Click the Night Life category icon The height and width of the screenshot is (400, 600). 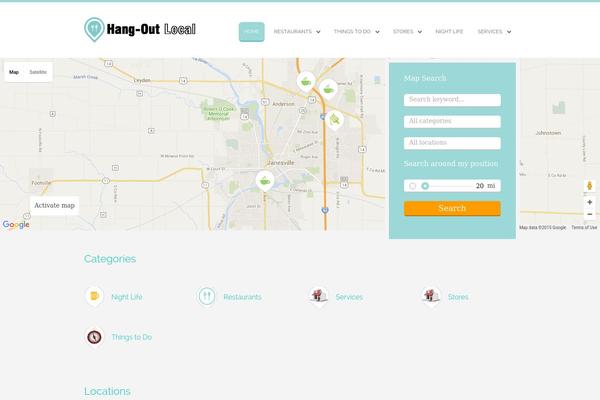(94, 297)
